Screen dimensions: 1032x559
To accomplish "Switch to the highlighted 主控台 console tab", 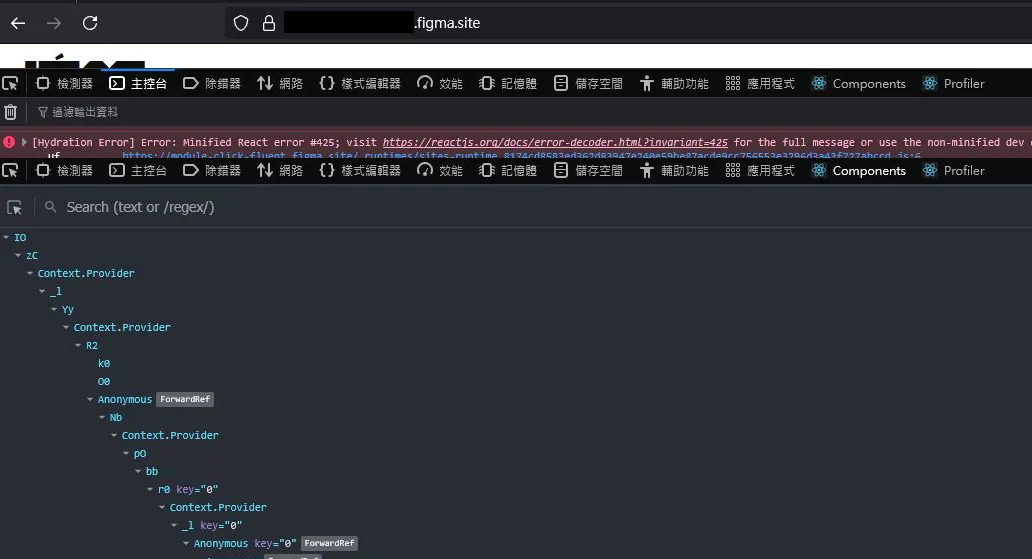I will 138,84.
